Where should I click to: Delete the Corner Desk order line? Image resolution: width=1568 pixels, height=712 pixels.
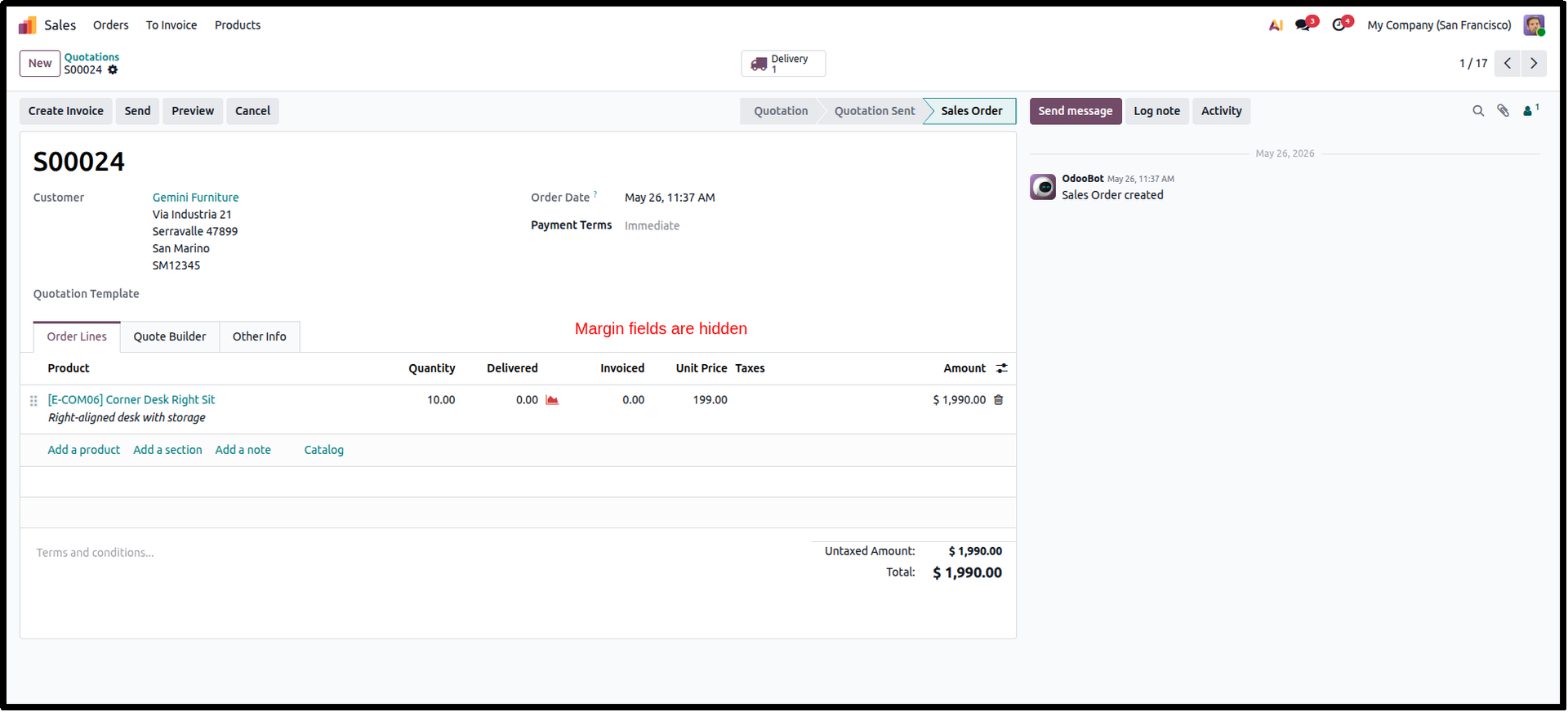(998, 400)
